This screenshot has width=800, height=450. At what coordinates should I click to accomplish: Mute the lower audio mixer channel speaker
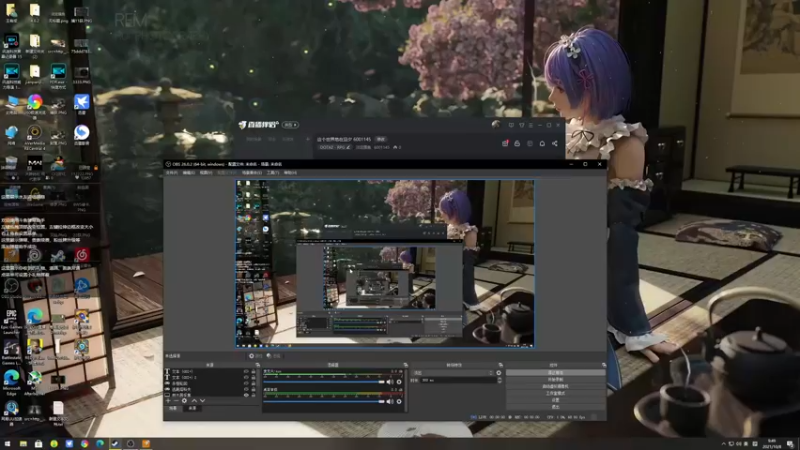390,402
